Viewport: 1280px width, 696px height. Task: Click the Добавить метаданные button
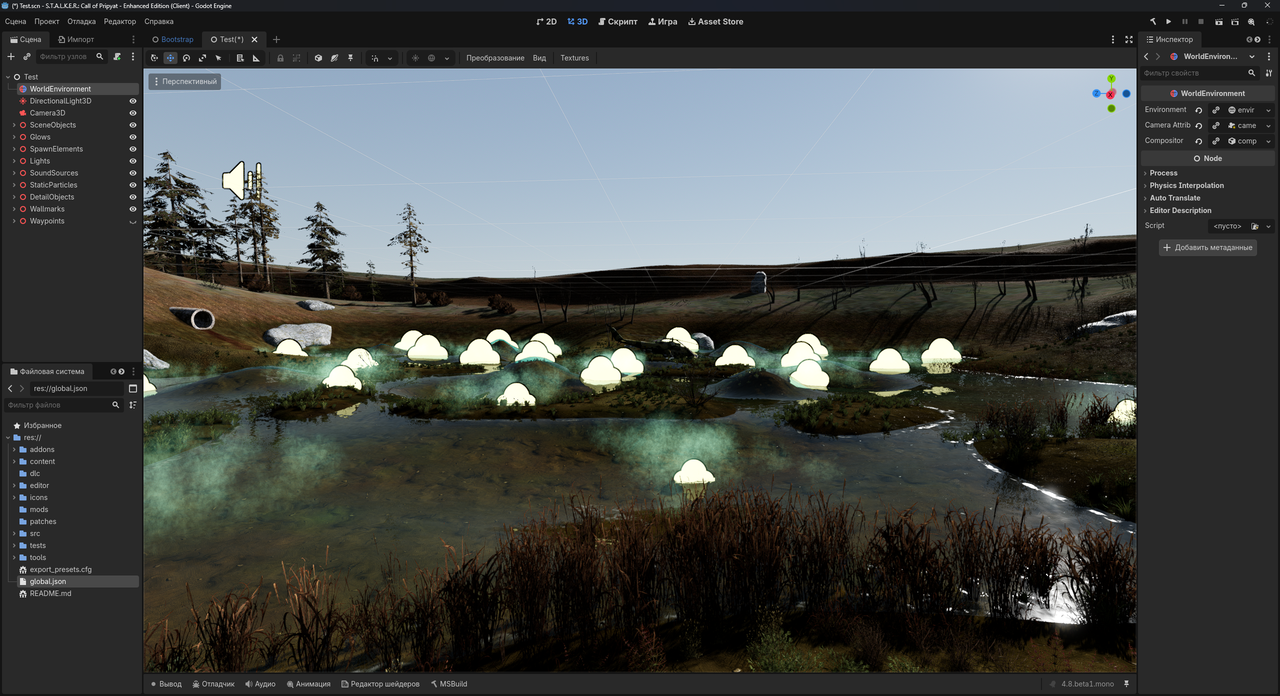[1208, 247]
